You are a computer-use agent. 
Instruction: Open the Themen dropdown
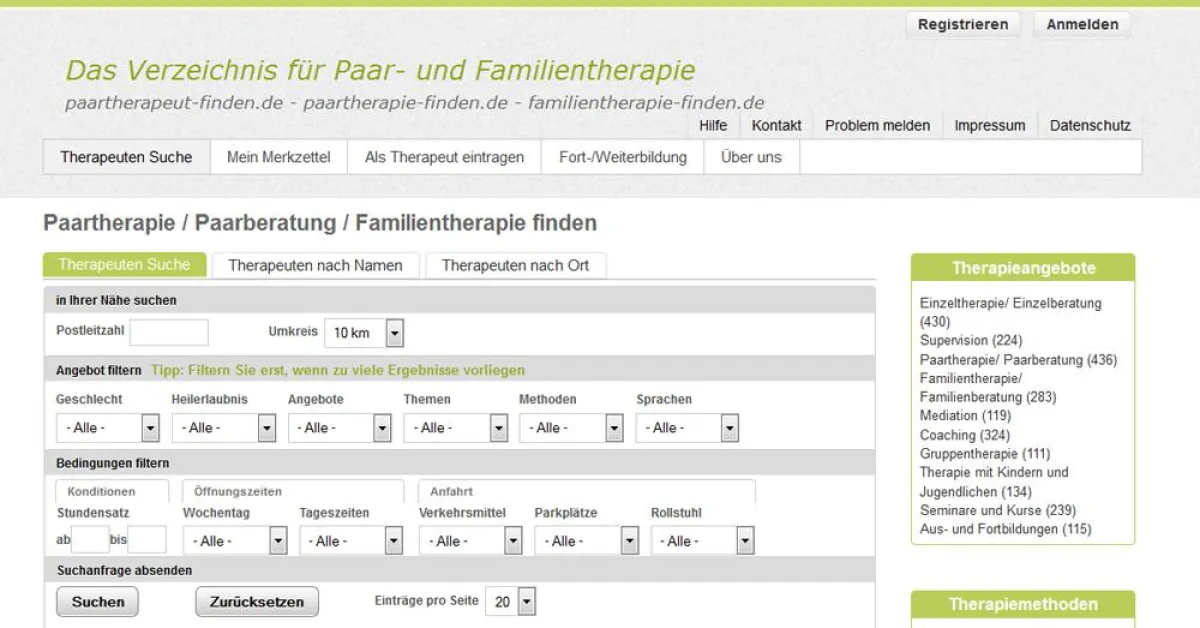click(x=456, y=427)
